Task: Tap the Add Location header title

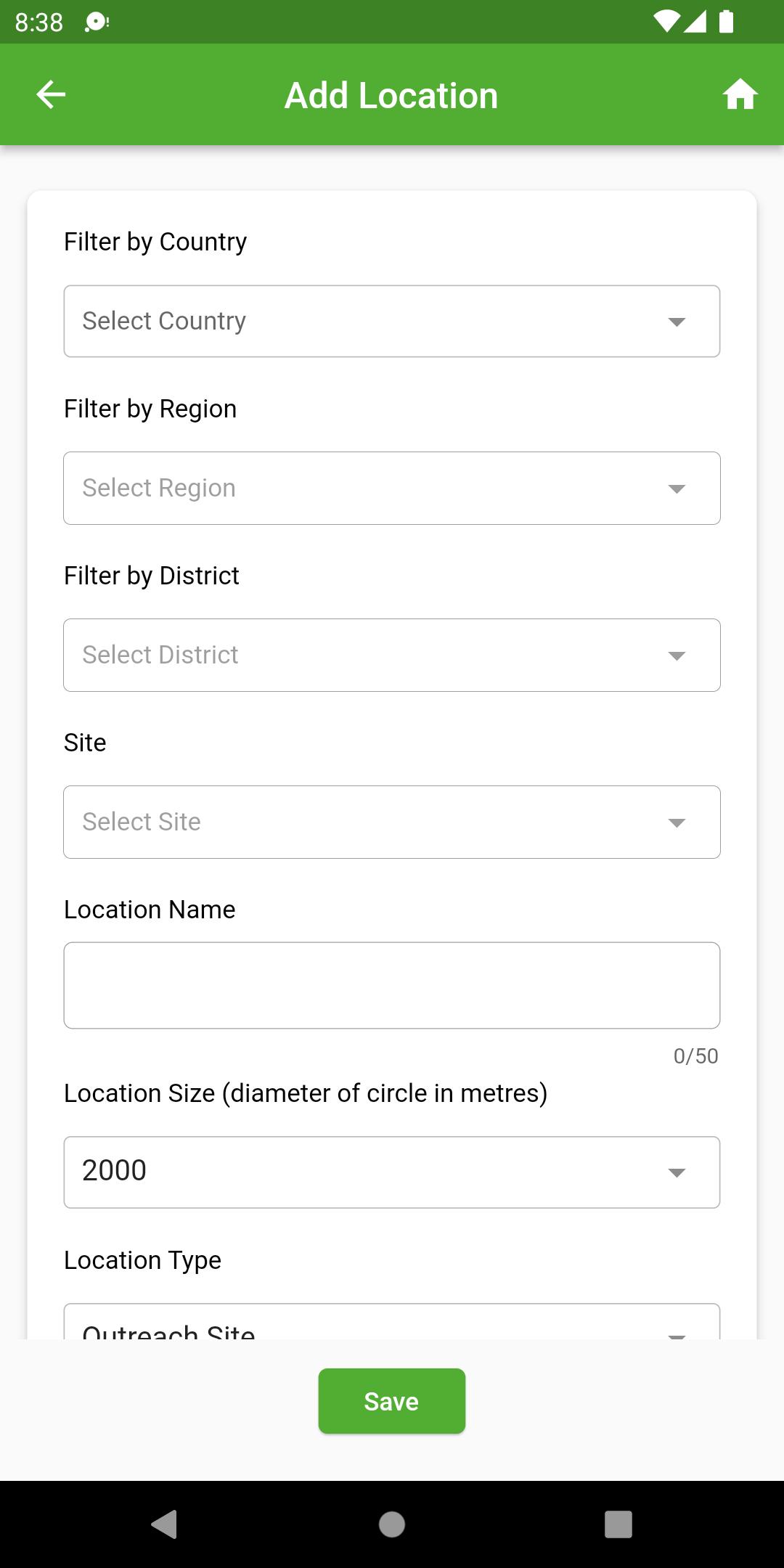Action: [391, 95]
